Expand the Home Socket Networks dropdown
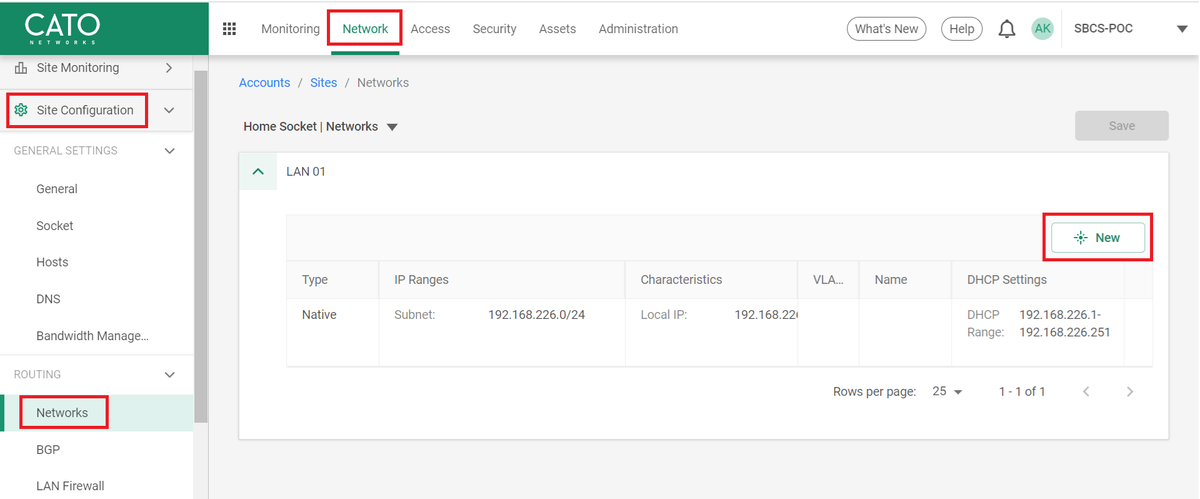This screenshot has height=499, width=1200. tap(392, 128)
